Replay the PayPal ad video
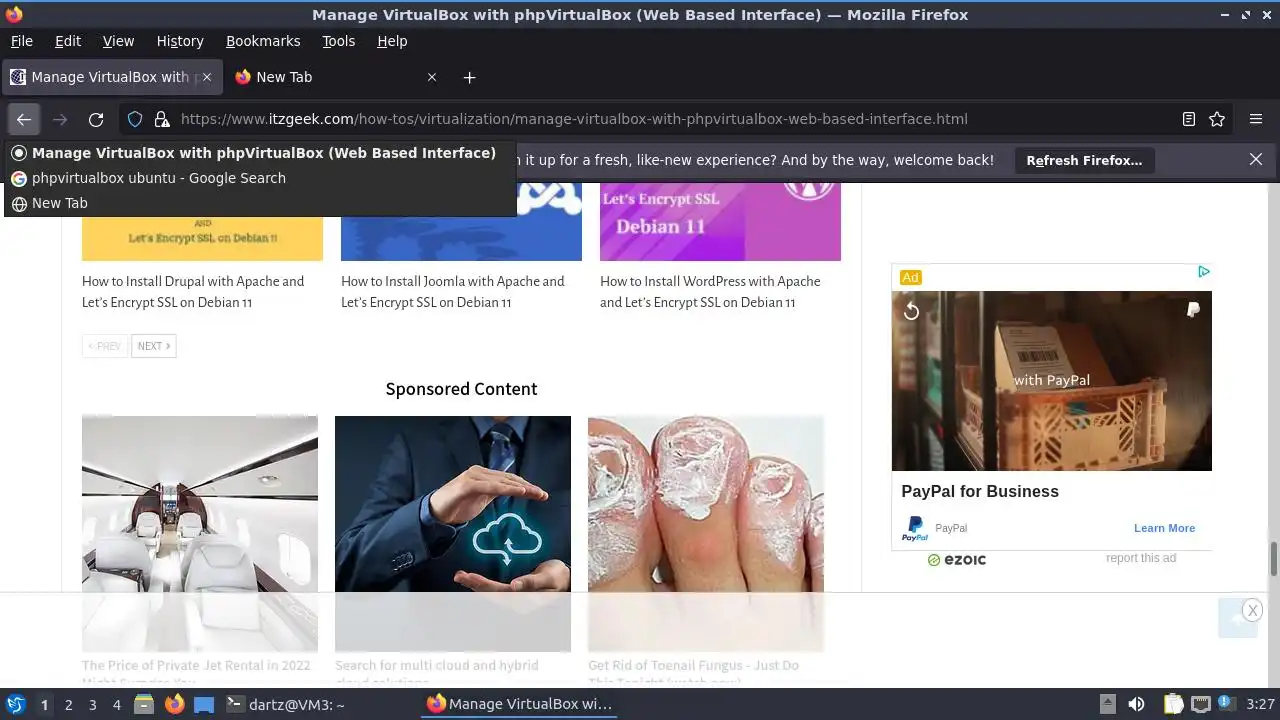The width and height of the screenshot is (1280, 720). pyautogui.click(x=911, y=311)
